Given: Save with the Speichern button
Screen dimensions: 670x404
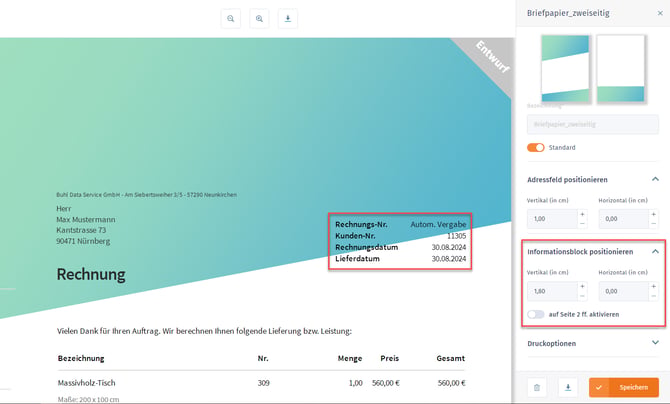Looking at the screenshot, I should (623, 387).
